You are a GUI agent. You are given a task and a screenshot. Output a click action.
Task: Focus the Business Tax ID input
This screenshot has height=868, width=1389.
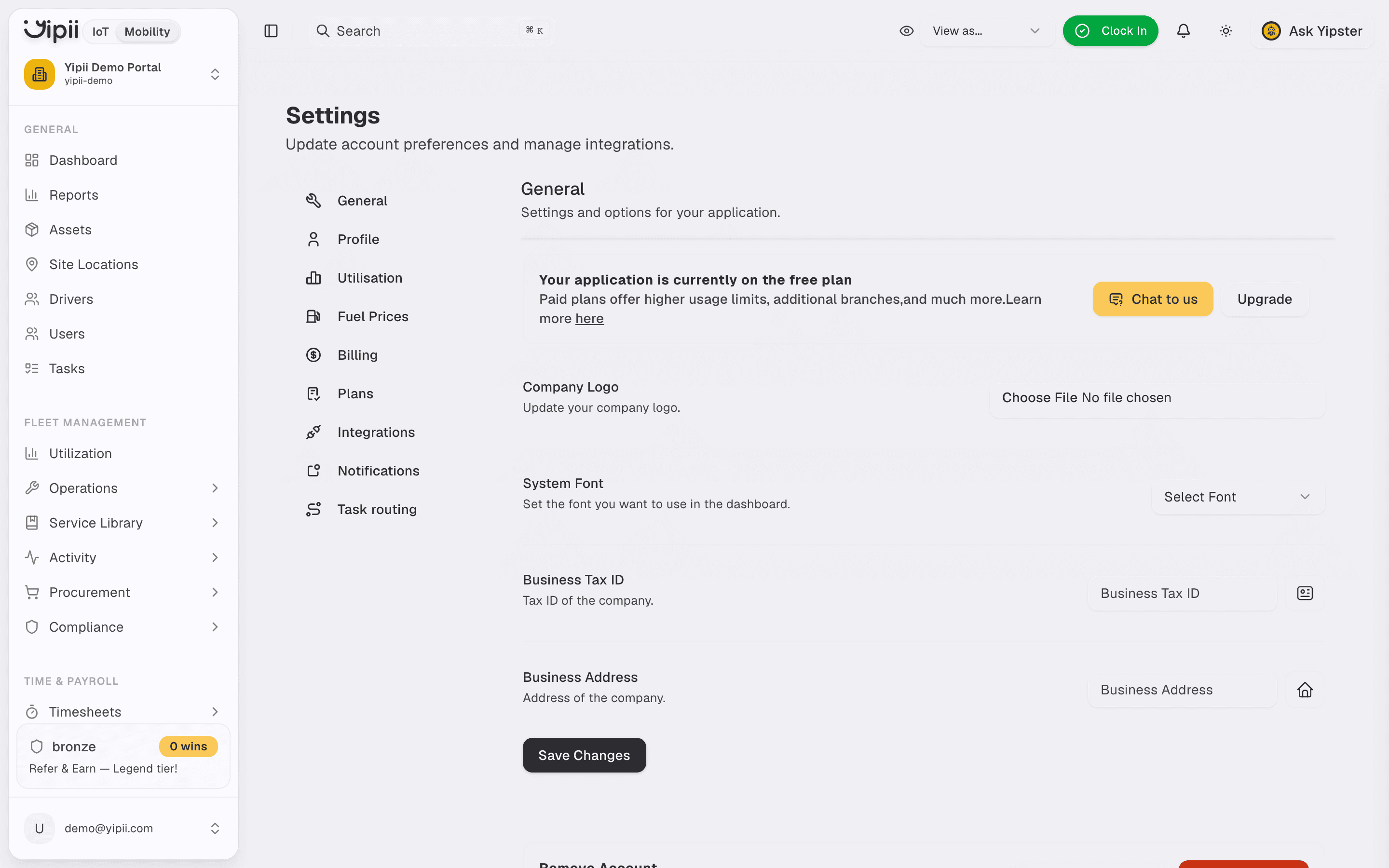coord(1183,593)
